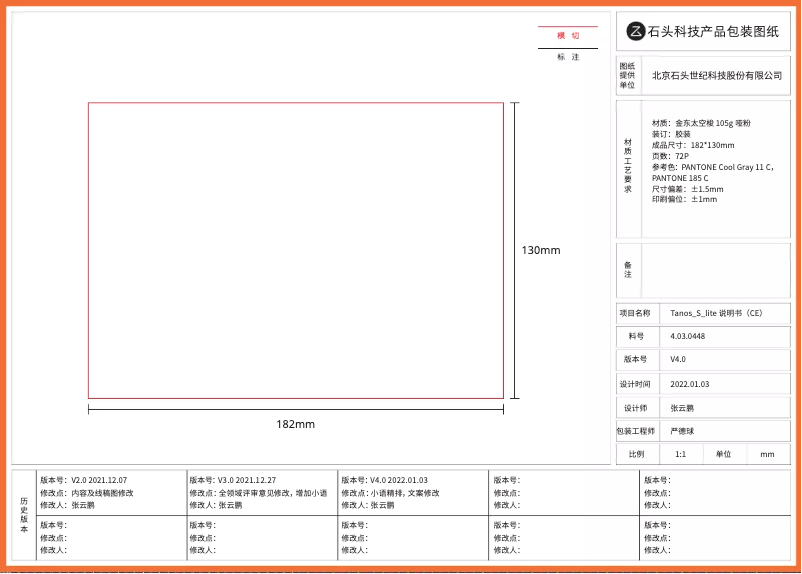802x574 pixels.
Task: Click the empty 备注 remarks field
Action: pyautogui.click(x=715, y=270)
